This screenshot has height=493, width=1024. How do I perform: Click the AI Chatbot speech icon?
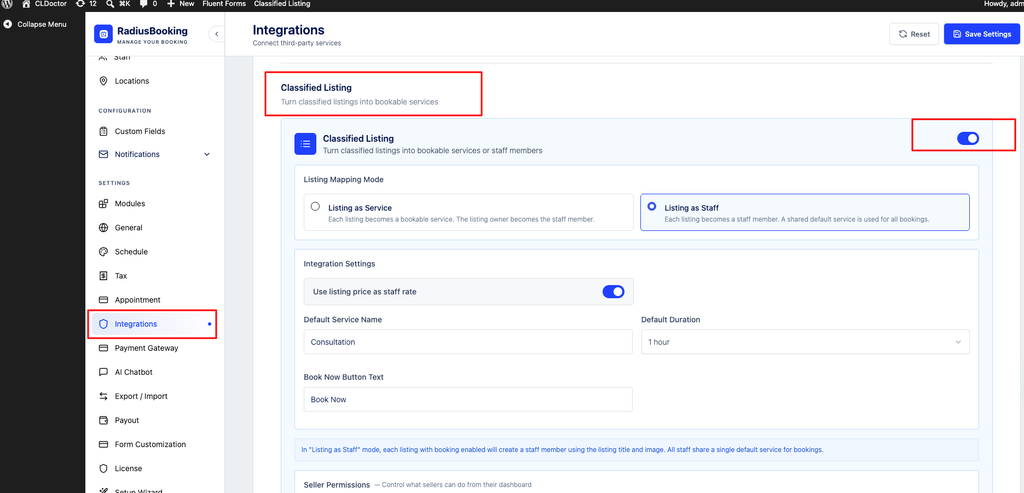point(103,372)
